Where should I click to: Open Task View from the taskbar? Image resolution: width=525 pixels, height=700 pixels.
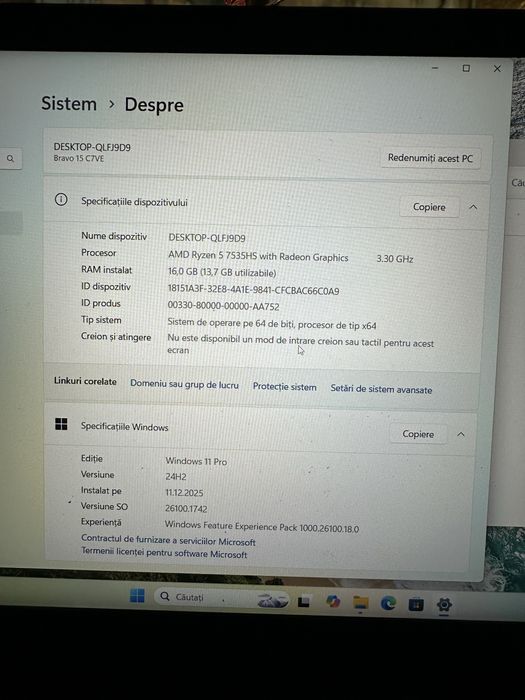(x=304, y=602)
